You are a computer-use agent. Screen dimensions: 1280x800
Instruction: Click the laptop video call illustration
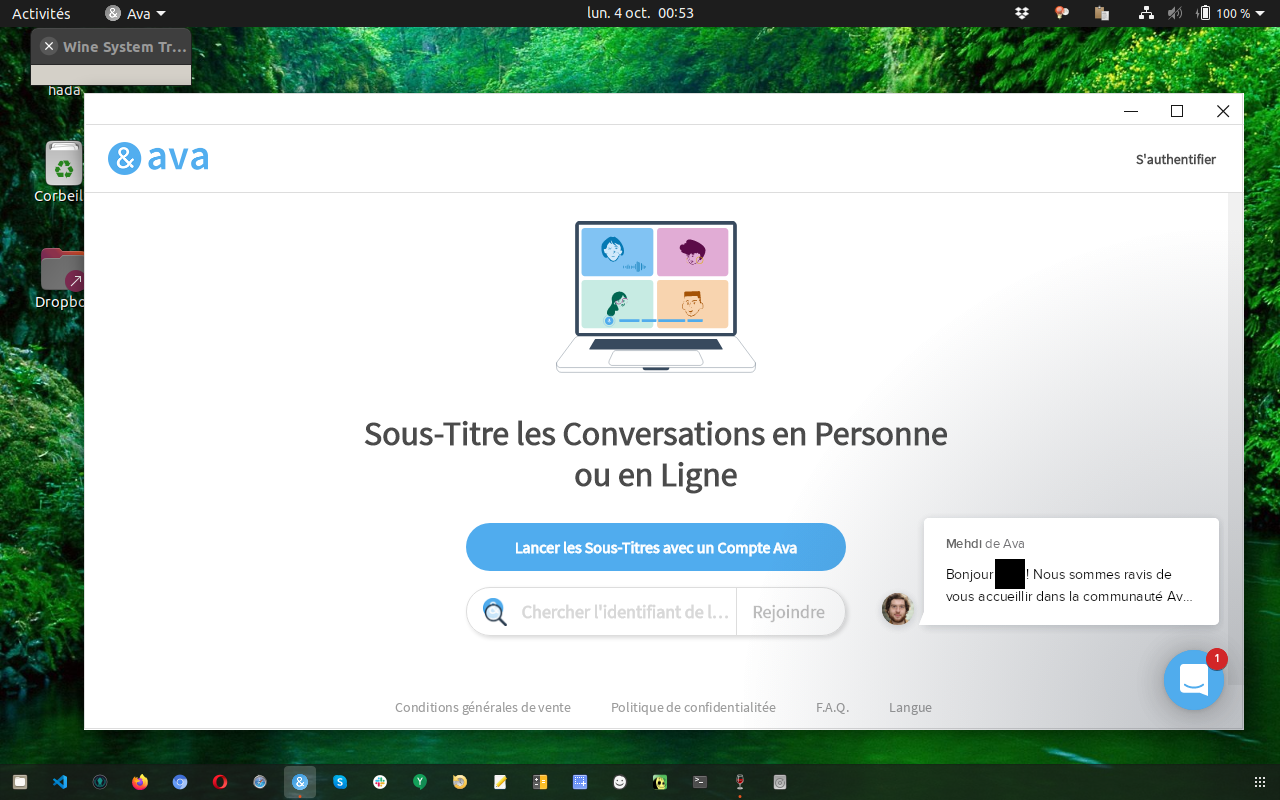click(656, 297)
